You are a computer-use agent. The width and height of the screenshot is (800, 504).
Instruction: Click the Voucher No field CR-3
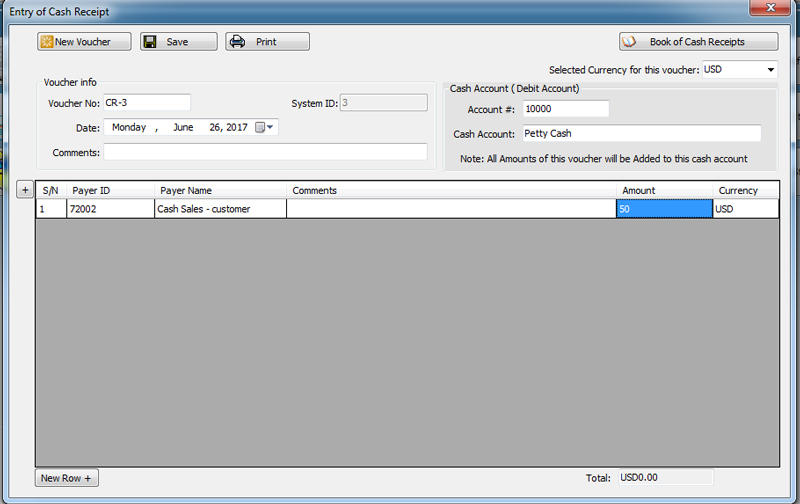point(147,103)
